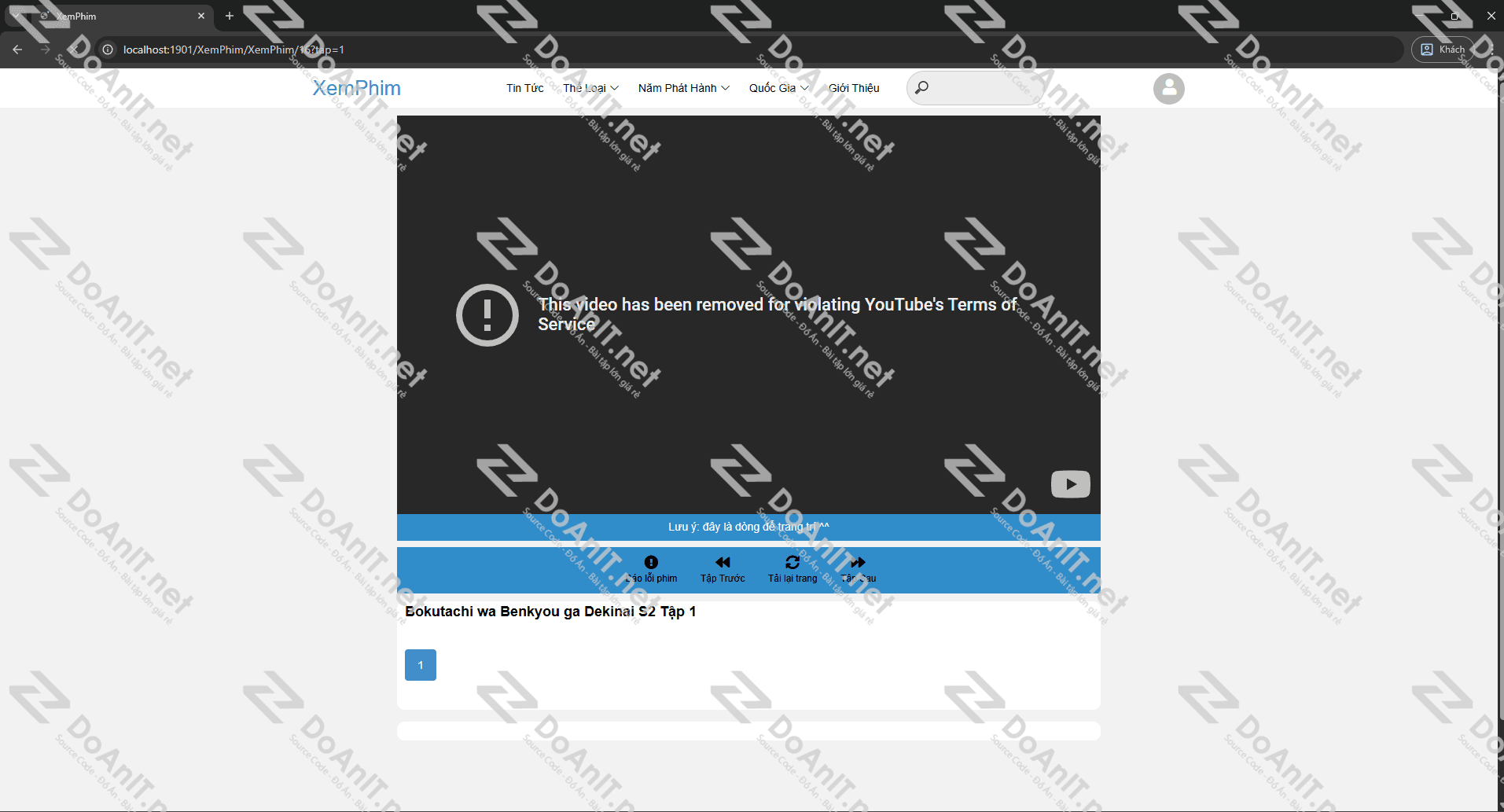1504x812 pixels.
Task: Open the Tin Tức menu item
Action: pyautogui.click(x=524, y=88)
